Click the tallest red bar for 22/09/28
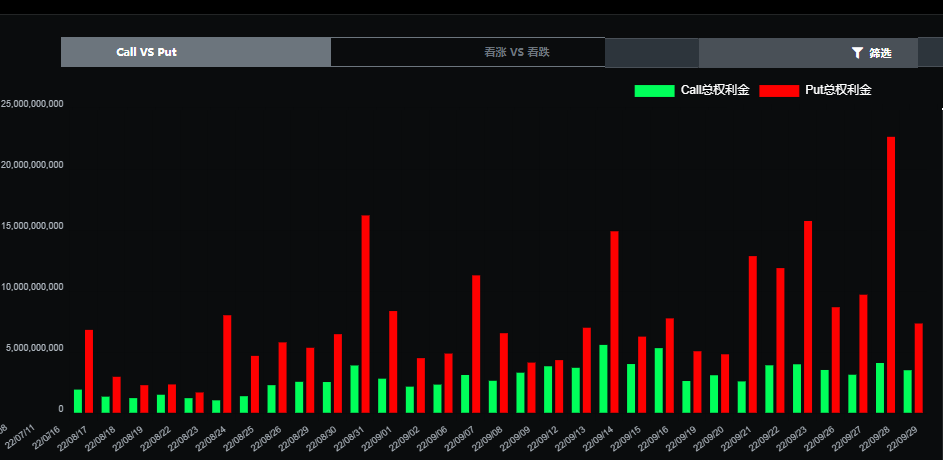The width and height of the screenshot is (943, 460). (x=891, y=275)
